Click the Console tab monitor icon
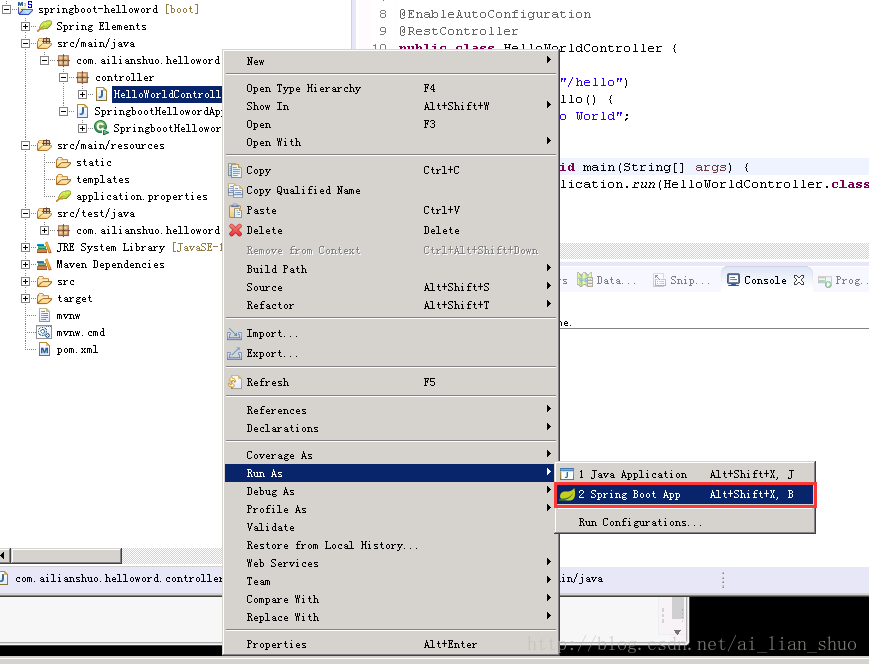The height and width of the screenshot is (664, 869). pos(733,280)
